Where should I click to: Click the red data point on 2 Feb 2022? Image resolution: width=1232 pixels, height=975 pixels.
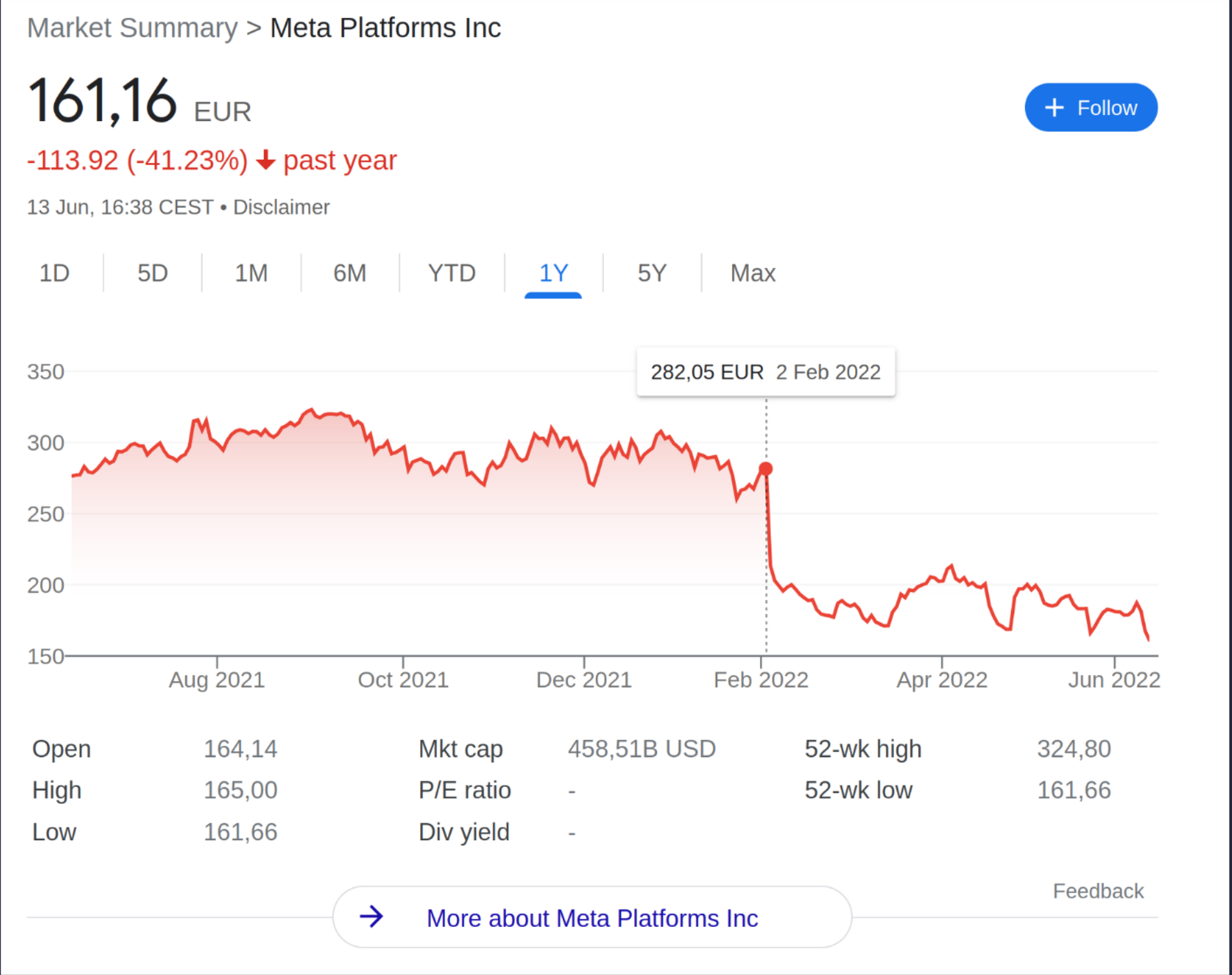tap(766, 469)
